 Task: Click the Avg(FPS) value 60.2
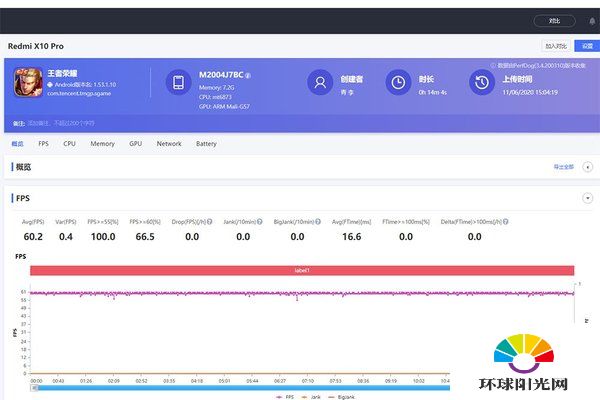click(33, 237)
